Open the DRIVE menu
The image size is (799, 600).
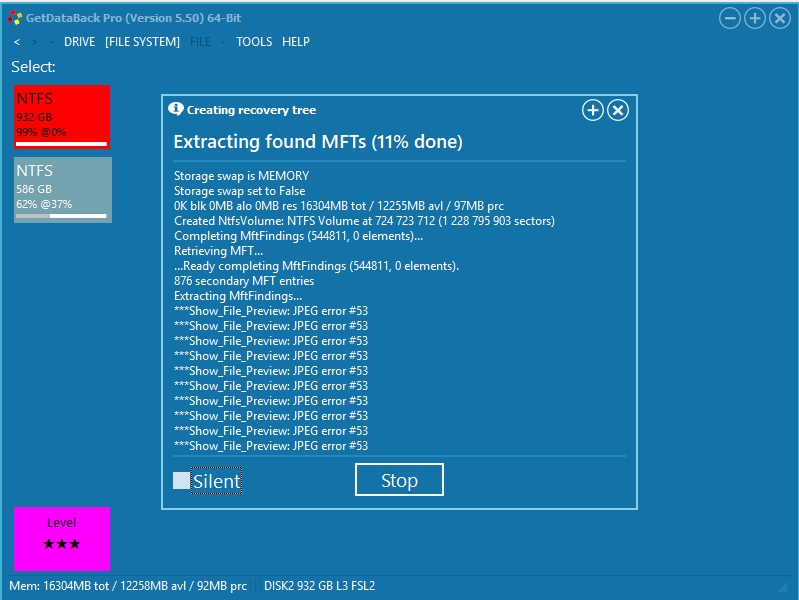tap(79, 42)
